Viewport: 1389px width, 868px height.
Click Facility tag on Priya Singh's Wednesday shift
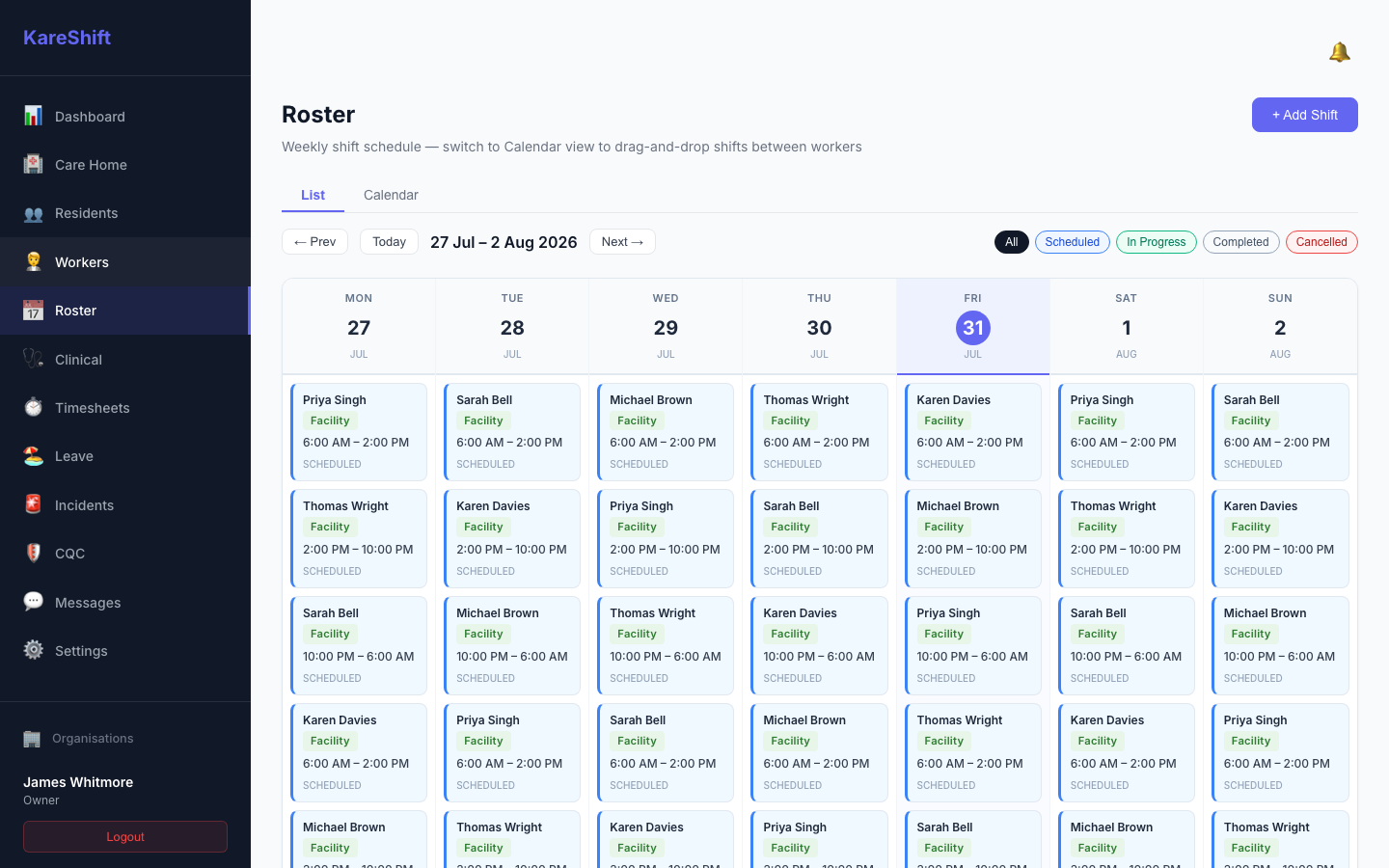click(x=637, y=527)
